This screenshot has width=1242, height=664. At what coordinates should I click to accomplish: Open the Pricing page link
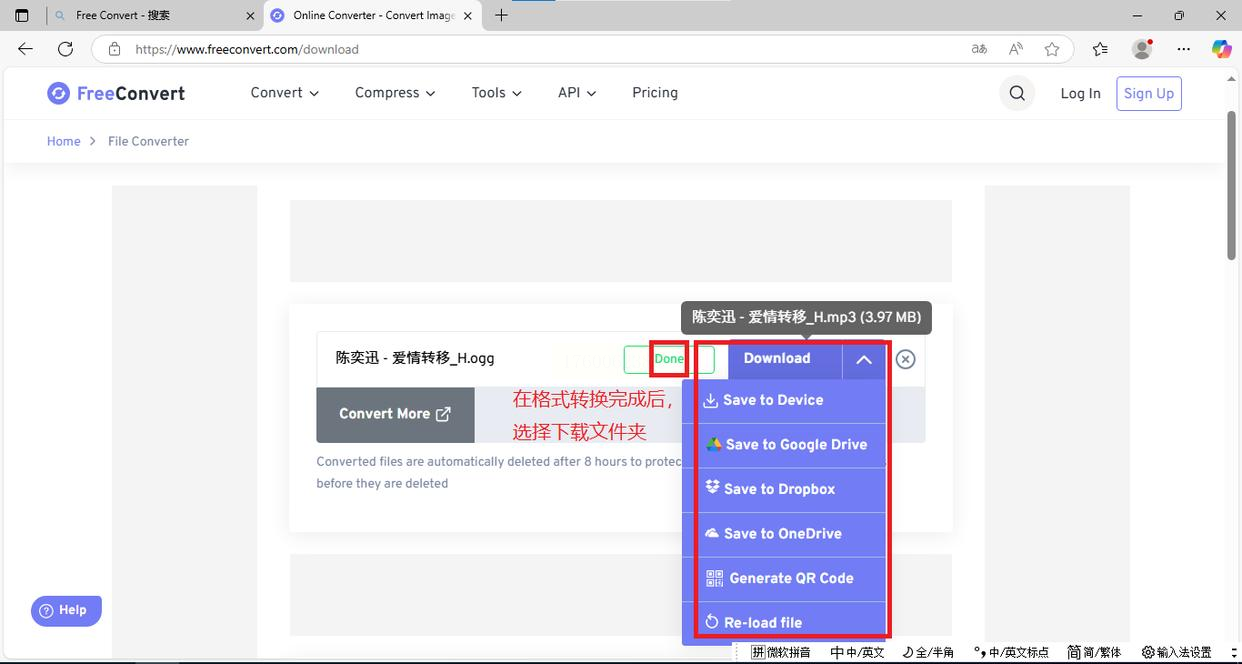click(x=655, y=93)
